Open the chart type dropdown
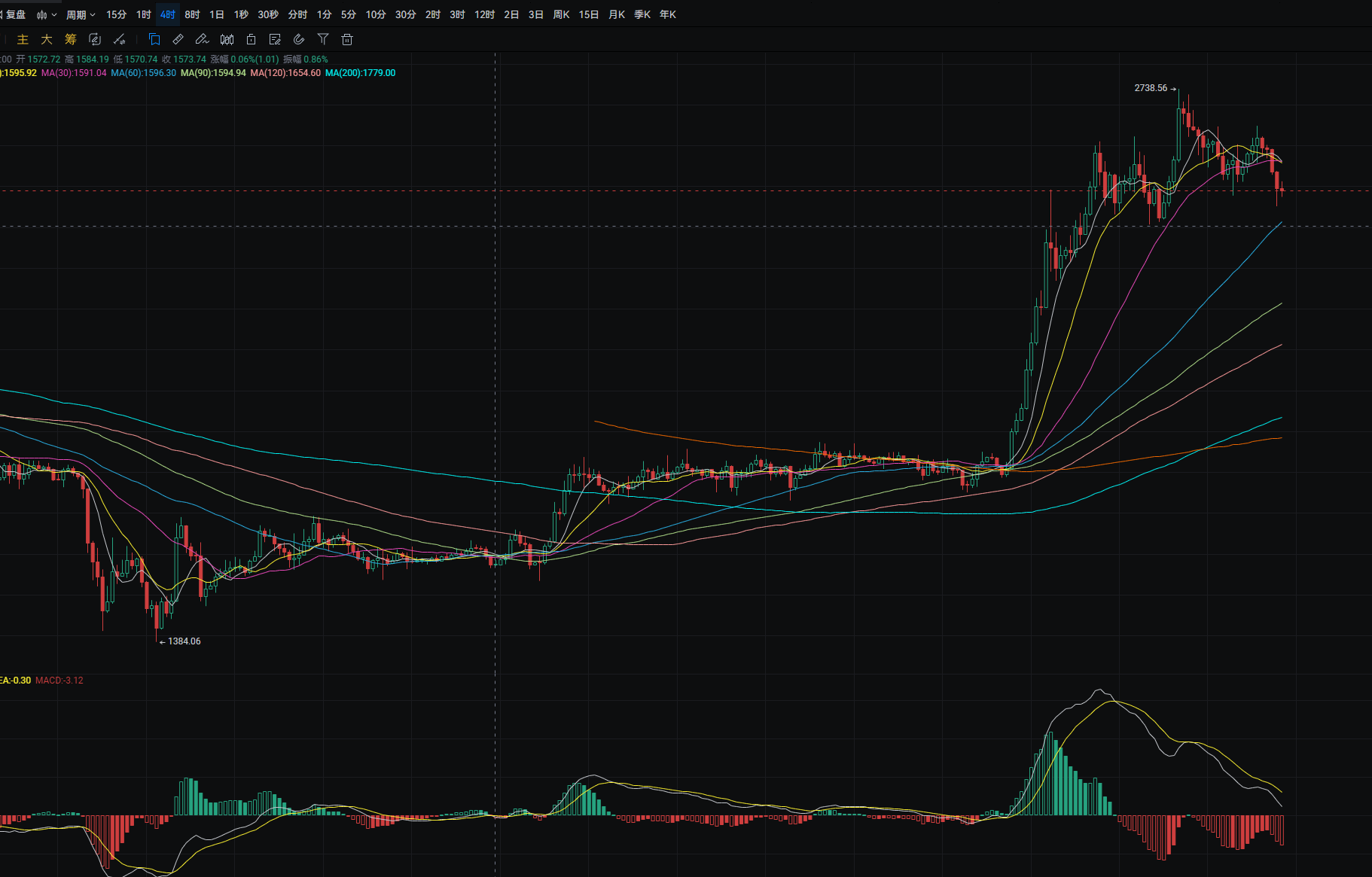Image resolution: width=1372 pixels, height=877 pixels. (x=47, y=15)
